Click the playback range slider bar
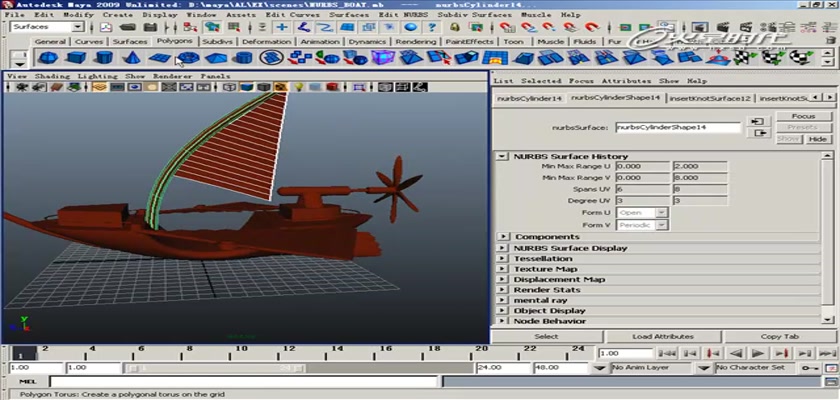The image size is (840, 400). pos(215,368)
